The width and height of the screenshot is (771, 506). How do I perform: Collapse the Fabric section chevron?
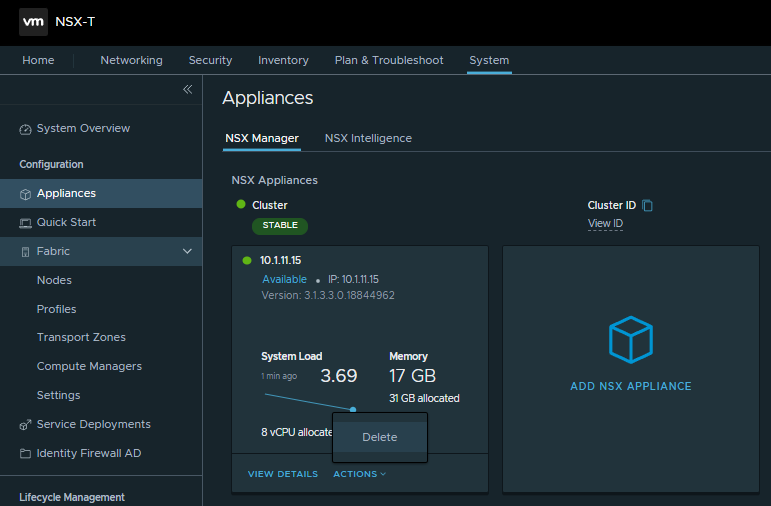coord(187,251)
